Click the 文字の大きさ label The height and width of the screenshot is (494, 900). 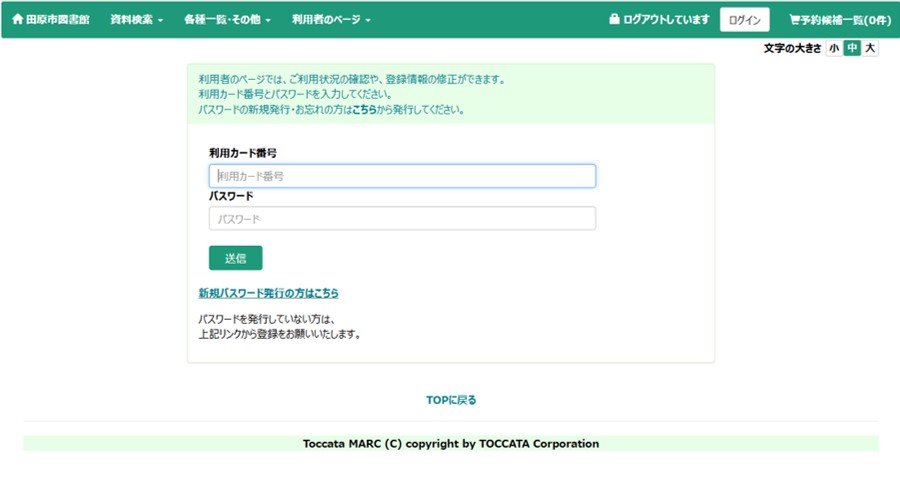coord(792,48)
